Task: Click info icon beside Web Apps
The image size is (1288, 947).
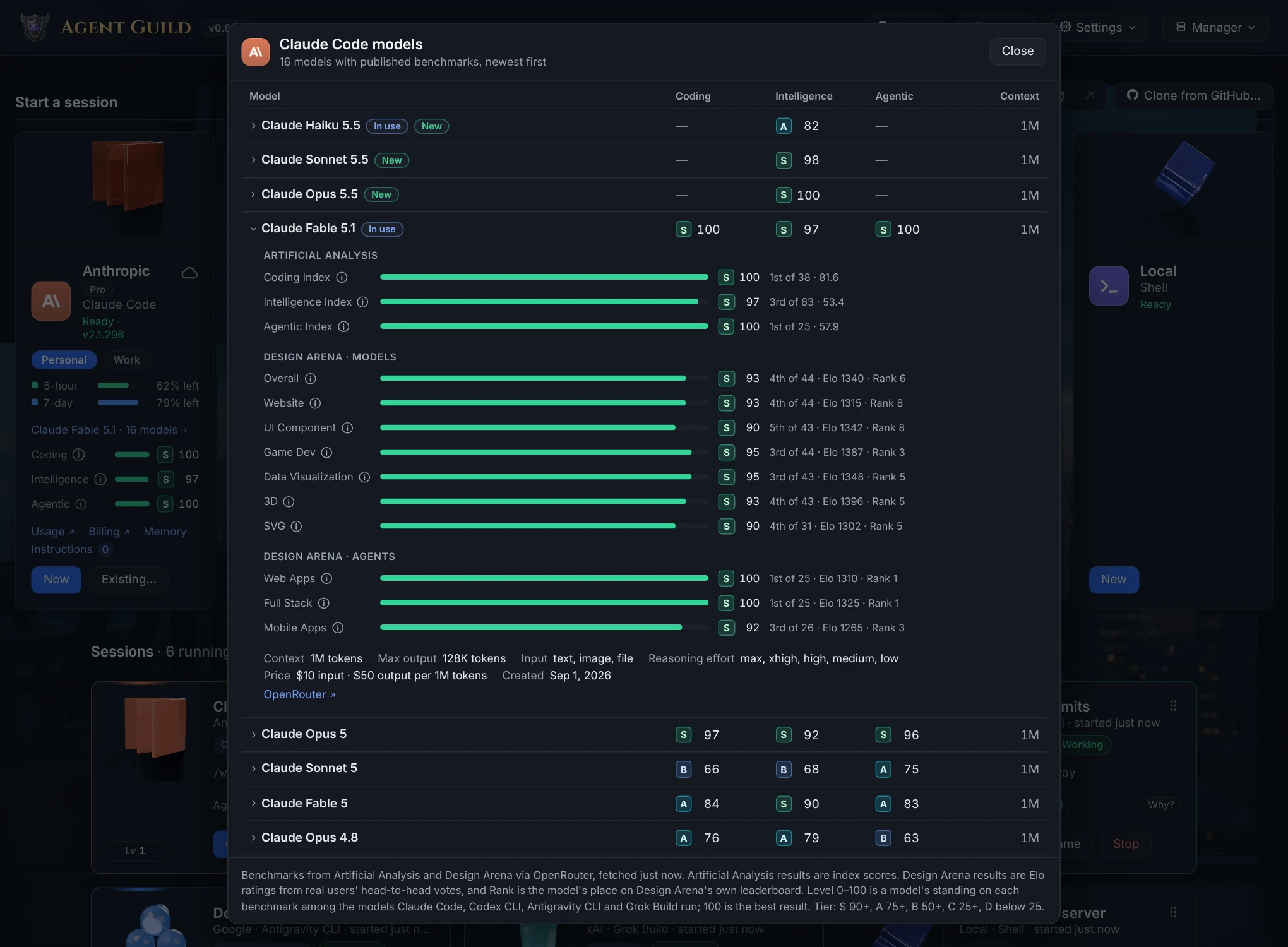Action: [x=326, y=578]
